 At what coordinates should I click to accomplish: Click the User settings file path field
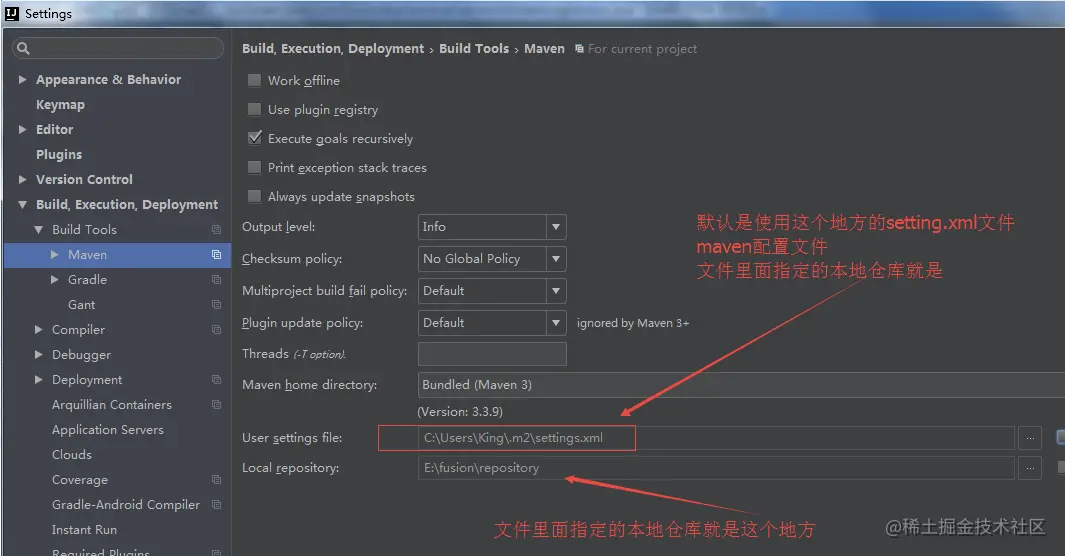tap(716, 438)
